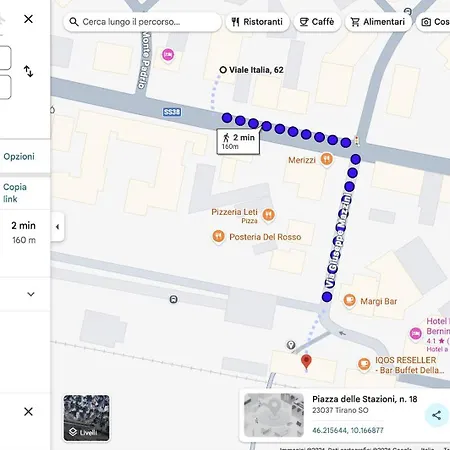Image resolution: width=450 pixels, height=450 pixels.
Task: Open the Opzioni route options link
Action: click(19, 157)
